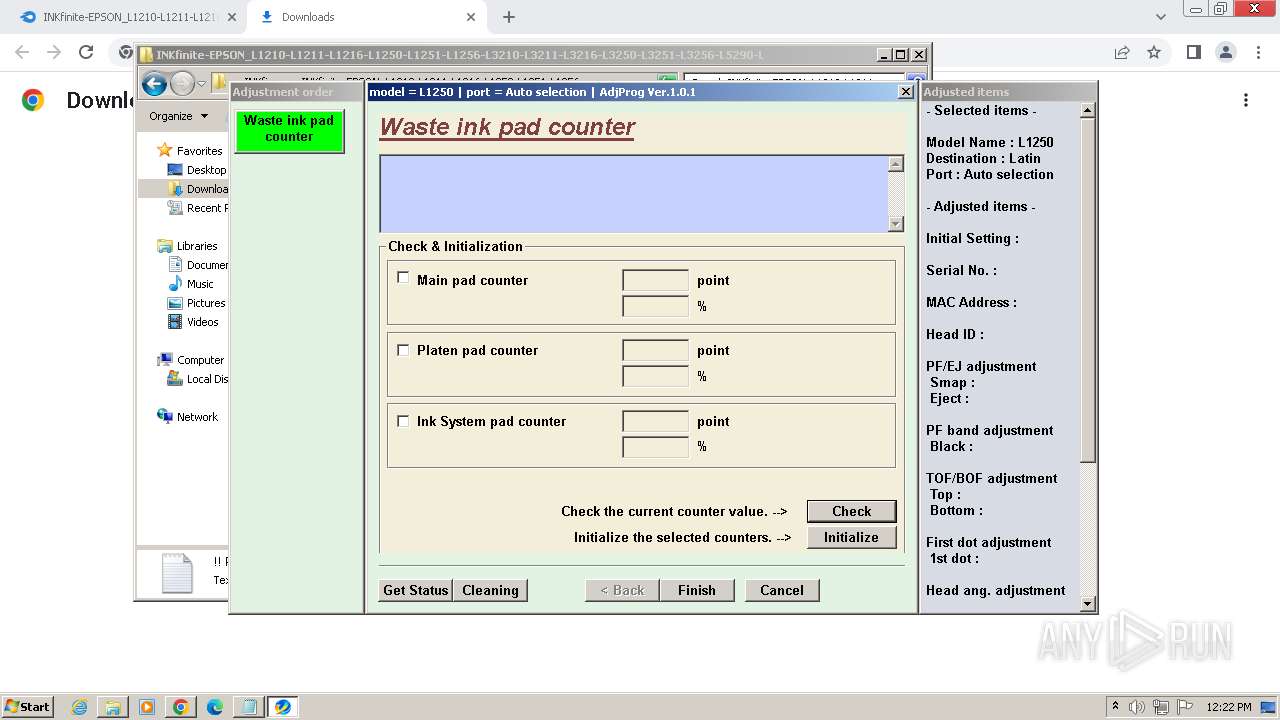Click the Platen pad counter percent field
This screenshot has height=720, width=1280.
tap(655, 376)
